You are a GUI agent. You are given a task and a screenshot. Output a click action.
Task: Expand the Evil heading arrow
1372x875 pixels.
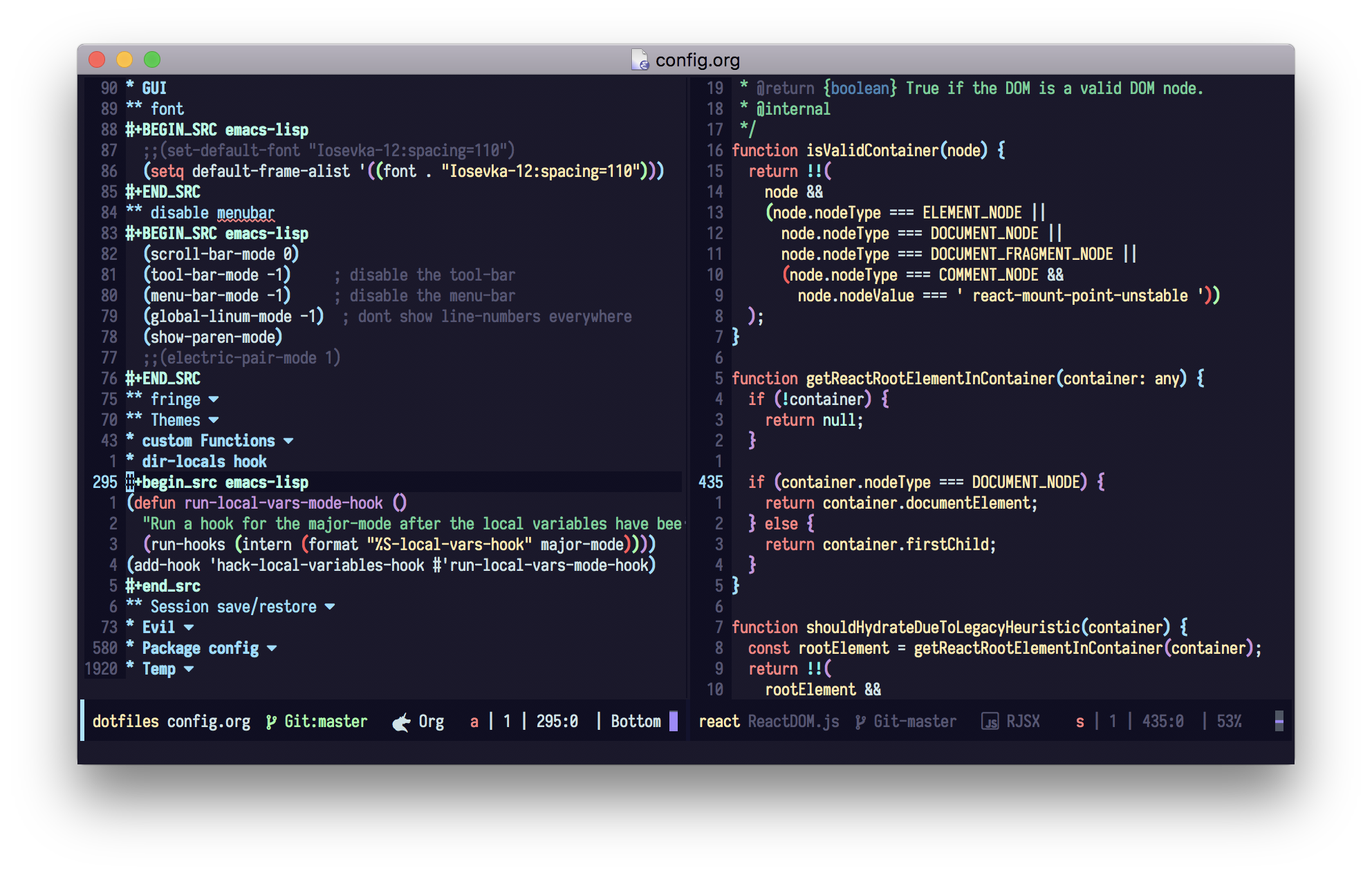tap(189, 628)
